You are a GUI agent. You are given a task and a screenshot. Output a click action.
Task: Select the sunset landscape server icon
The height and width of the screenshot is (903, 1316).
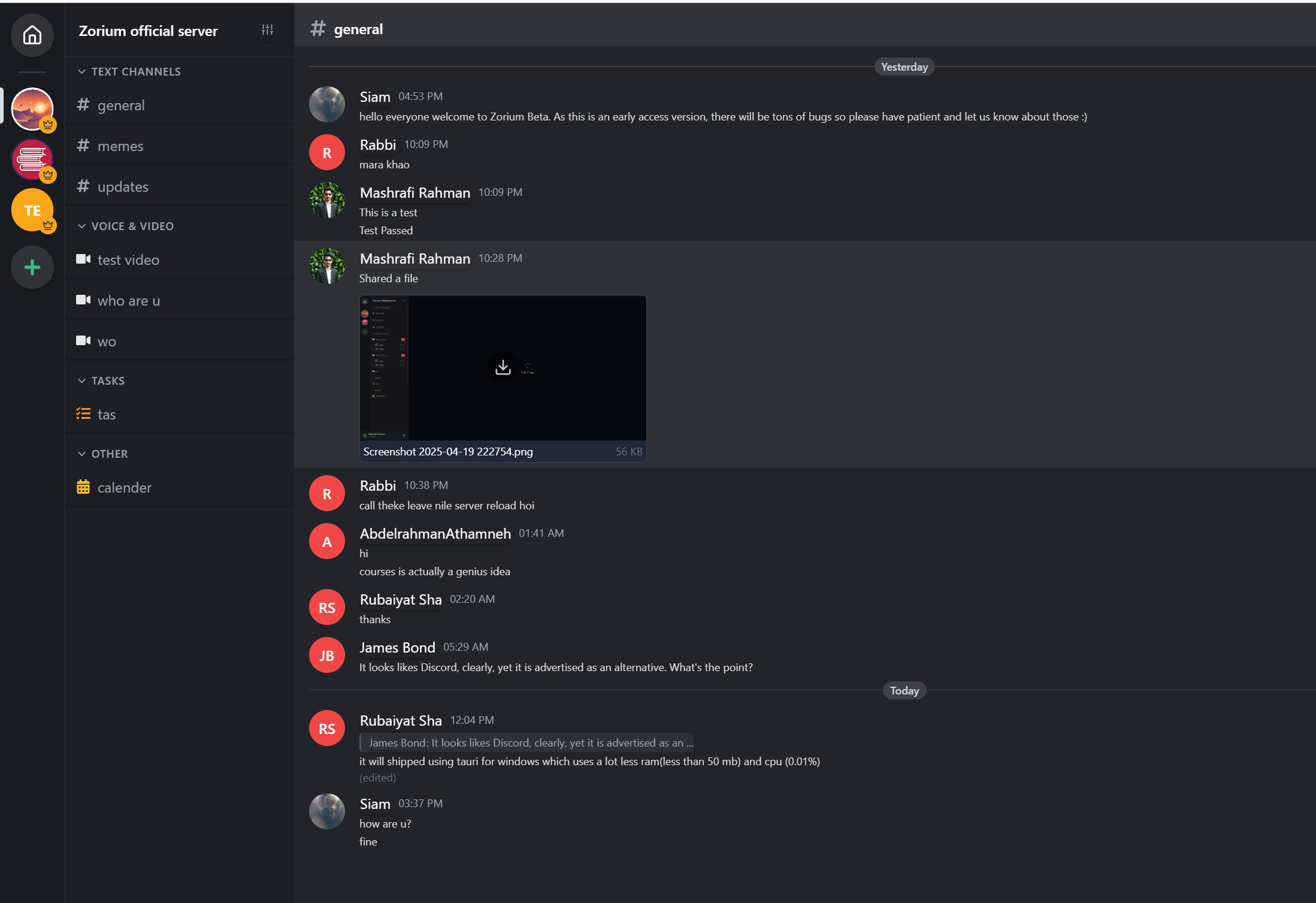(32, 108)
